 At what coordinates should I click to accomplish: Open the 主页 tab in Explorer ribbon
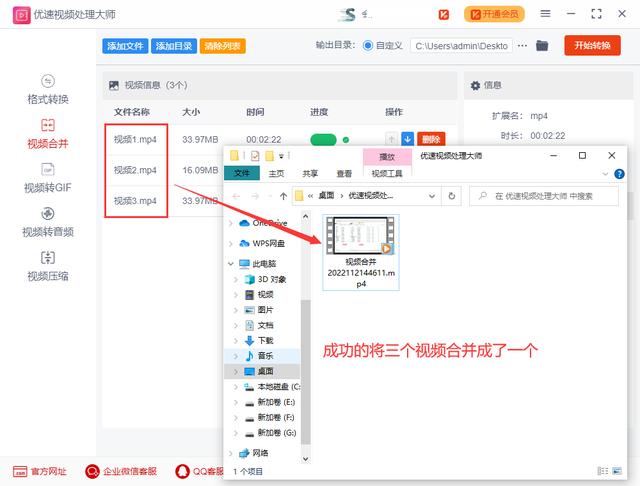coord(276,173)
